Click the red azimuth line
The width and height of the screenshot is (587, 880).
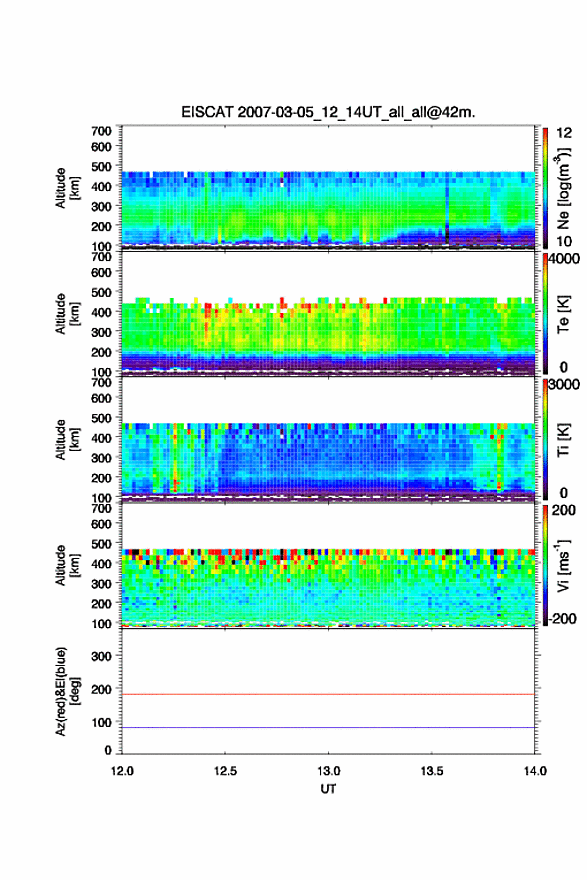tap(328, 694)
